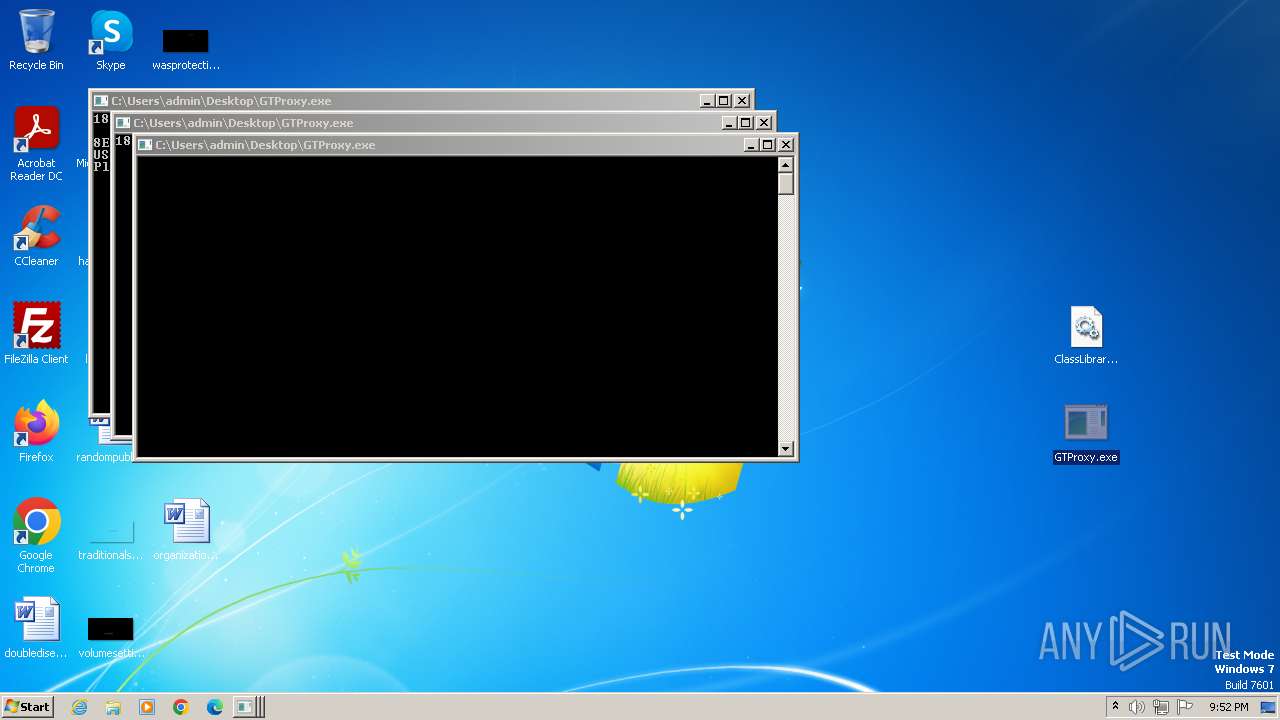Viewport: 1280px width, 720px height.
Task: Close the front GTProxy.exe console window
Action: (x=786, y=145)
